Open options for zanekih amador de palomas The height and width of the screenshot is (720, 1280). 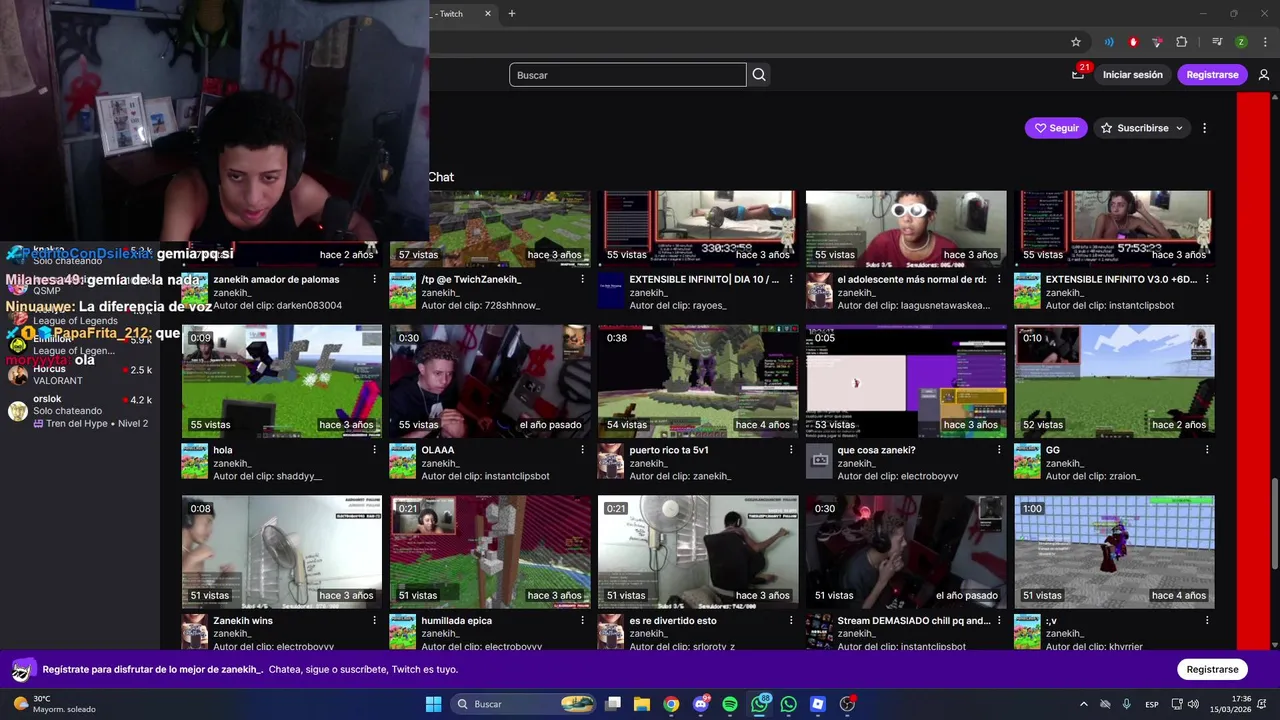(x=375, y=280)
